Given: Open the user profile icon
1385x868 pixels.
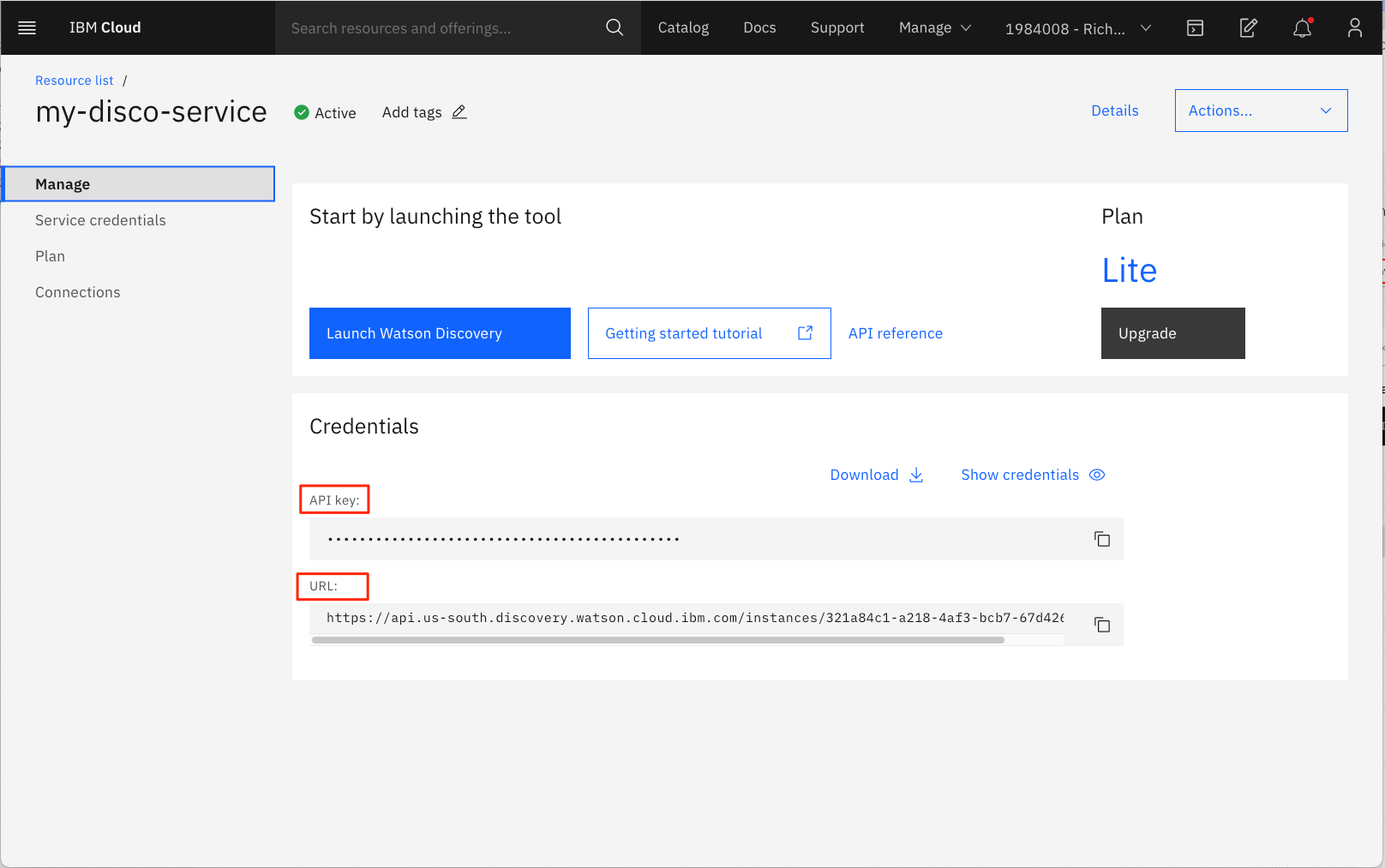Looking at the screenshot, I should [1355, 27].
